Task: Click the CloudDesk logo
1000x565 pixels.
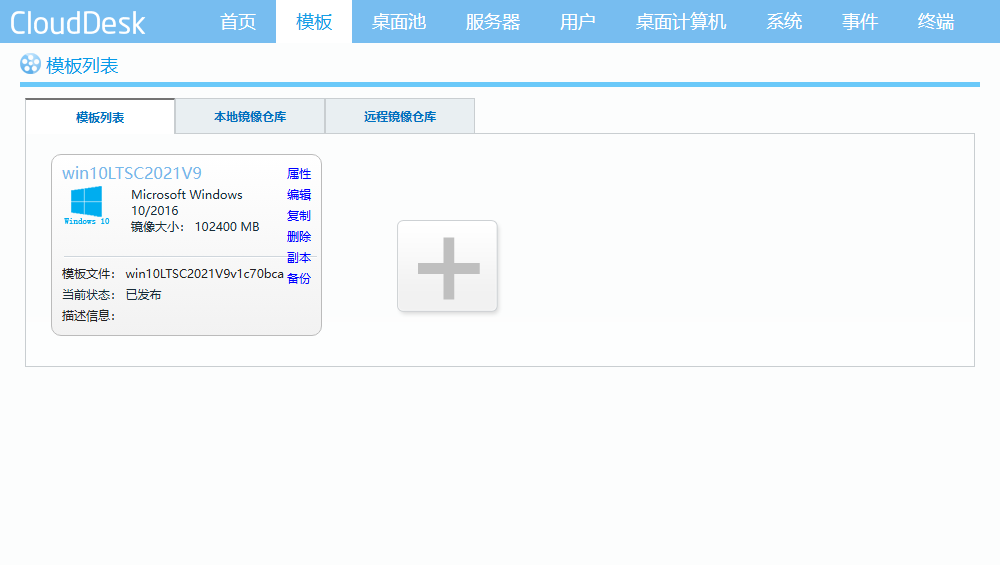Action: click(x=78, y=23)
